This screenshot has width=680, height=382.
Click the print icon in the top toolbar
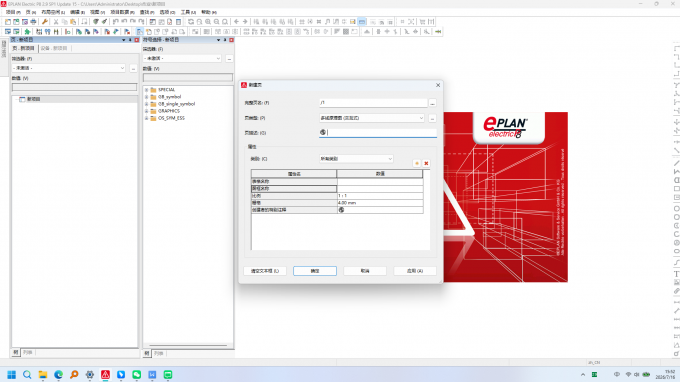point(33,22)
